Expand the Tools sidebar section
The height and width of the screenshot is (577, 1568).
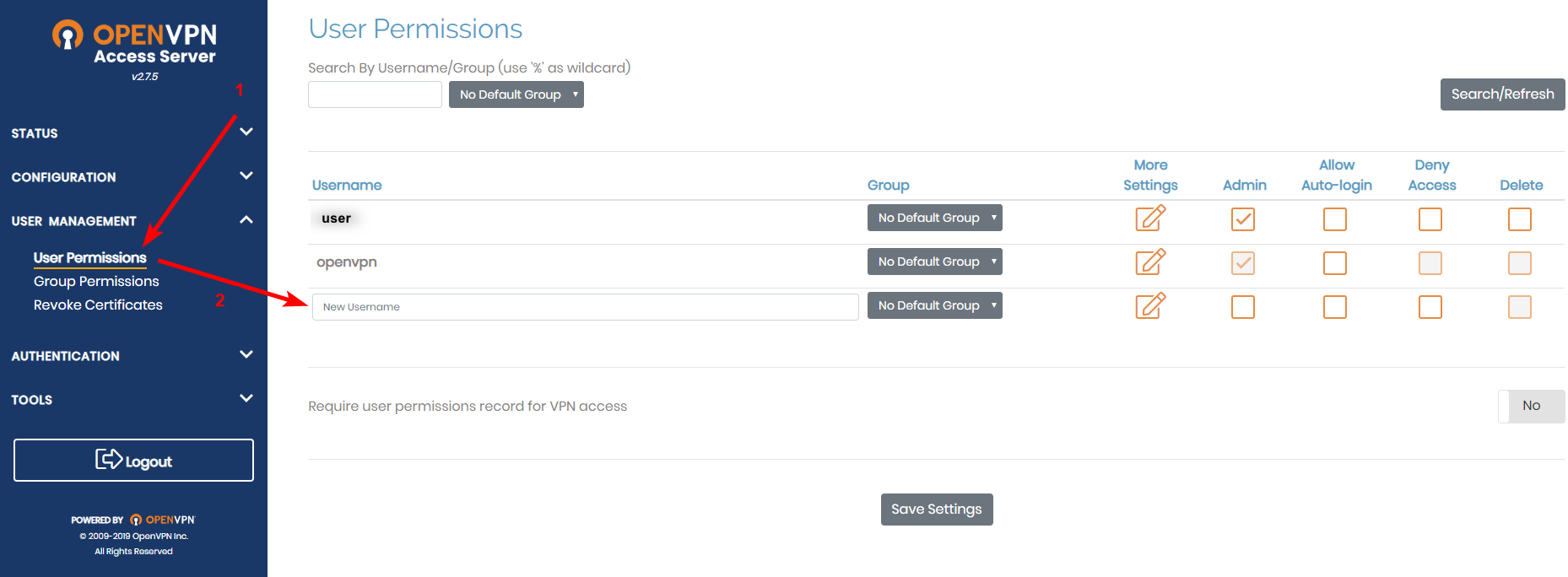pos(133,400)
